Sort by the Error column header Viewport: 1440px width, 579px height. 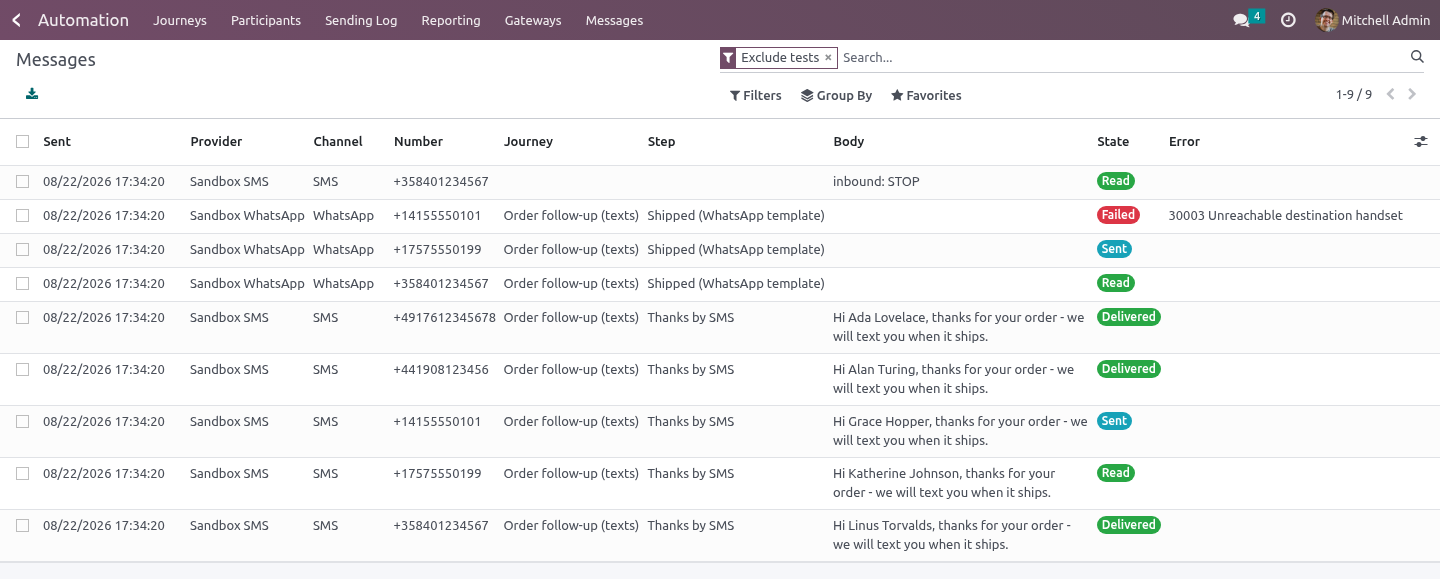1184,142
